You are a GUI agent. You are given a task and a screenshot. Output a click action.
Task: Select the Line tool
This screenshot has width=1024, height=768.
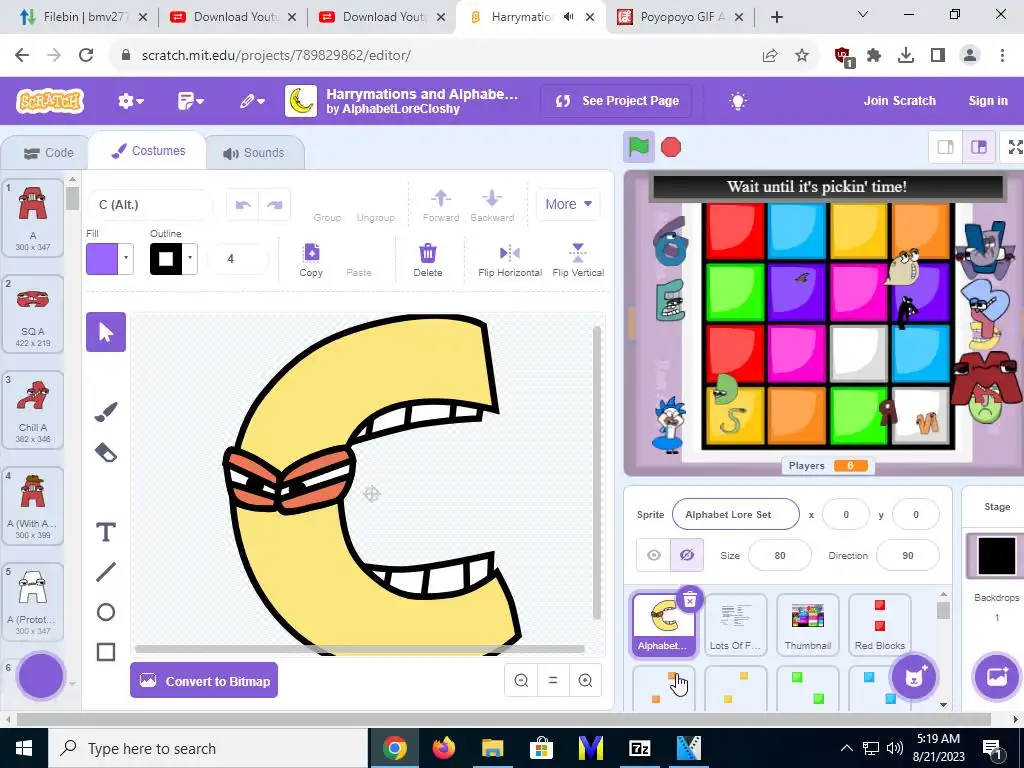[x=106, y=572]
